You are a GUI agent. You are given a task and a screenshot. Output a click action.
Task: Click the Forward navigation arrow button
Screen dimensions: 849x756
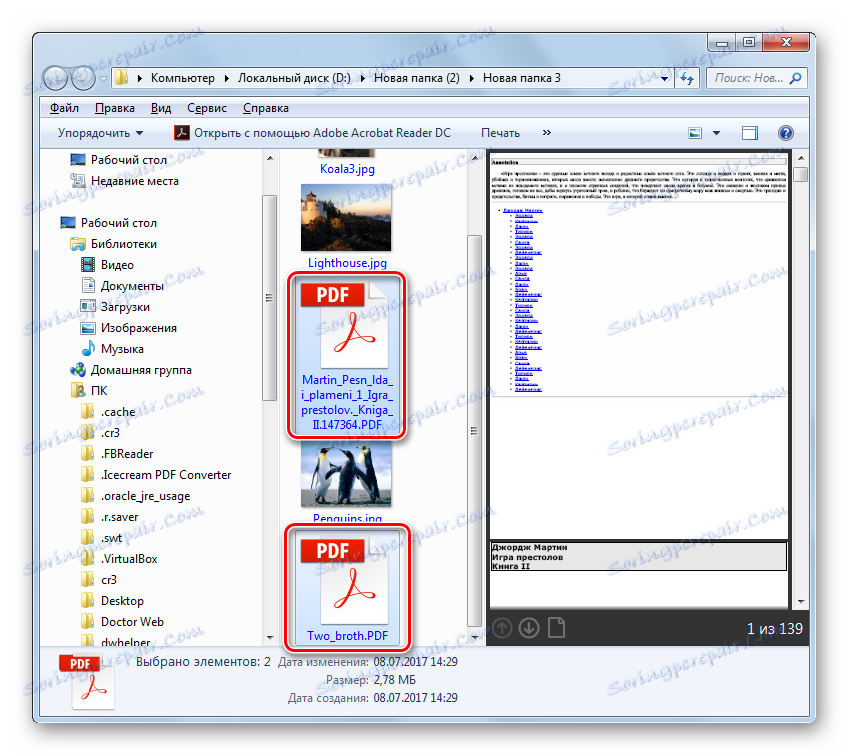(83, 79)
